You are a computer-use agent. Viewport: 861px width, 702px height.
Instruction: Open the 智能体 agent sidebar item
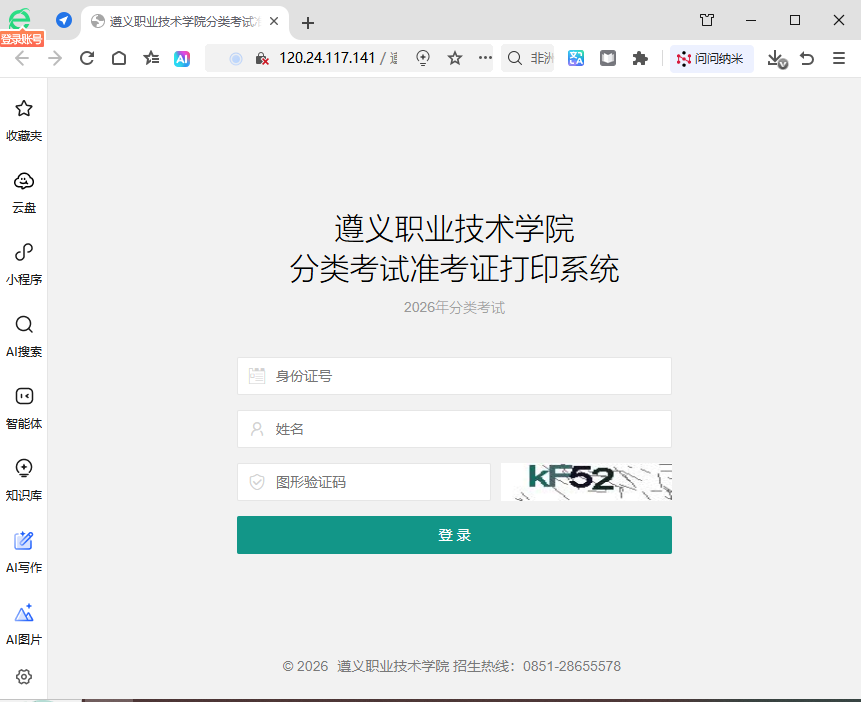[x=24, y=408]
